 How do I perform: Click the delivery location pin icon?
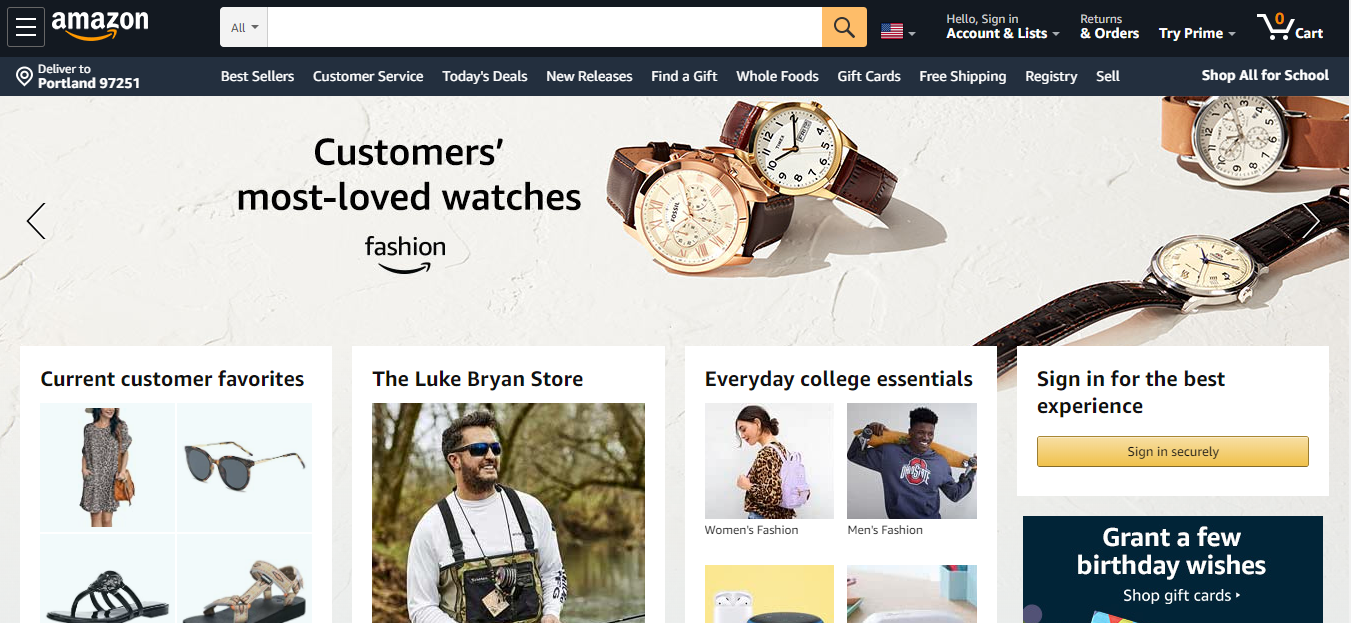click(24, 76)
